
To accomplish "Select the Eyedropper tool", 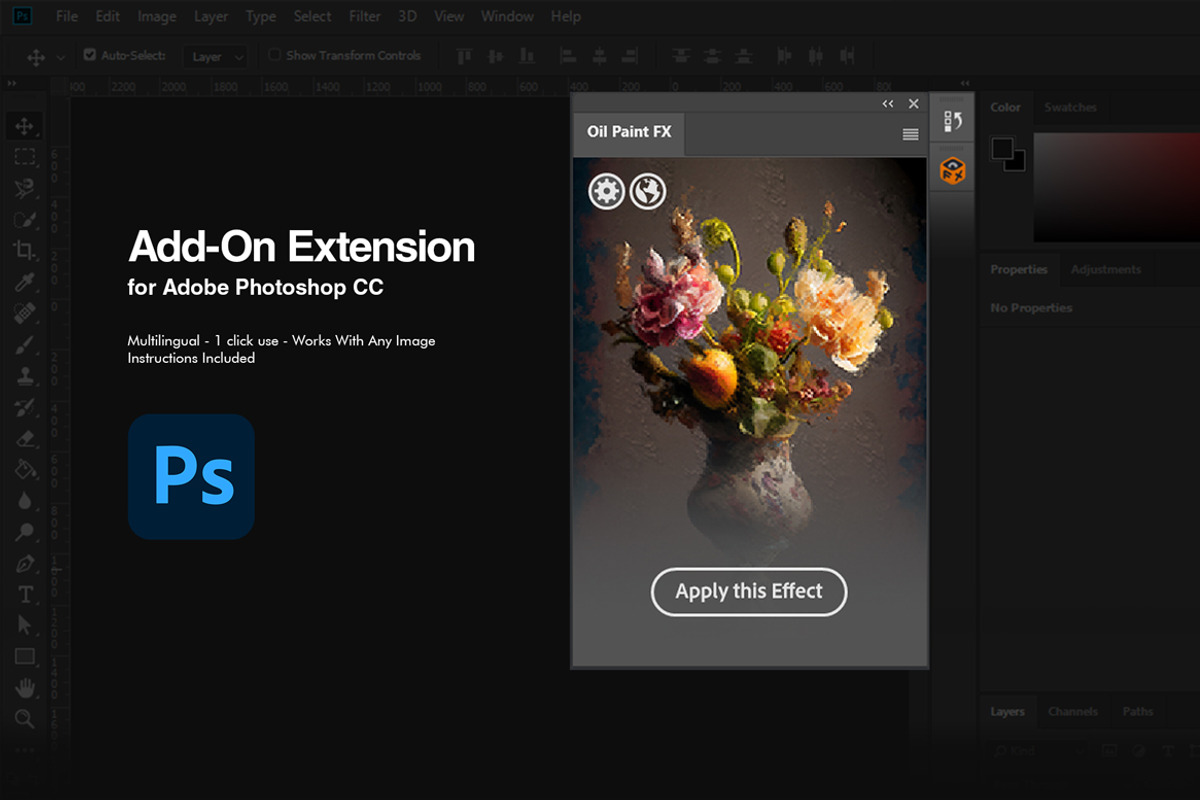I will (25, 282).
